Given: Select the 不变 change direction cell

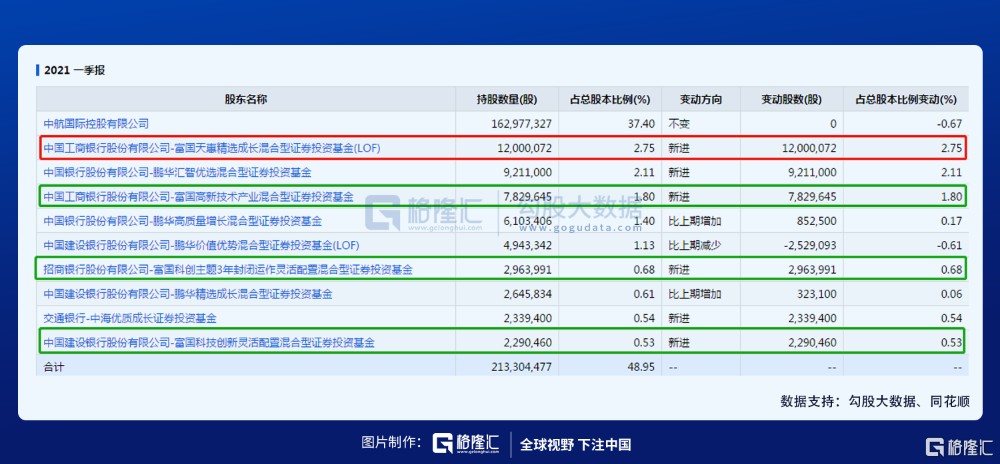Looking at the screenshot, I should point(679,124).
